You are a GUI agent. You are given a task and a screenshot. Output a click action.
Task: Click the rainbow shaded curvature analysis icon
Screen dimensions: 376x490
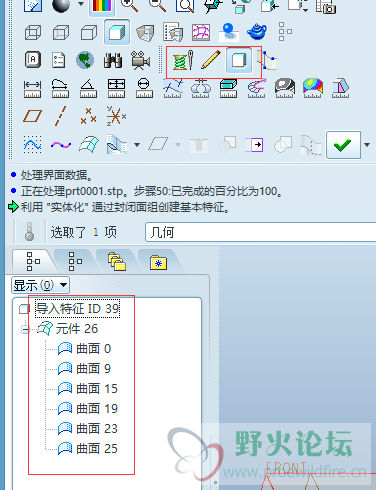313,88
